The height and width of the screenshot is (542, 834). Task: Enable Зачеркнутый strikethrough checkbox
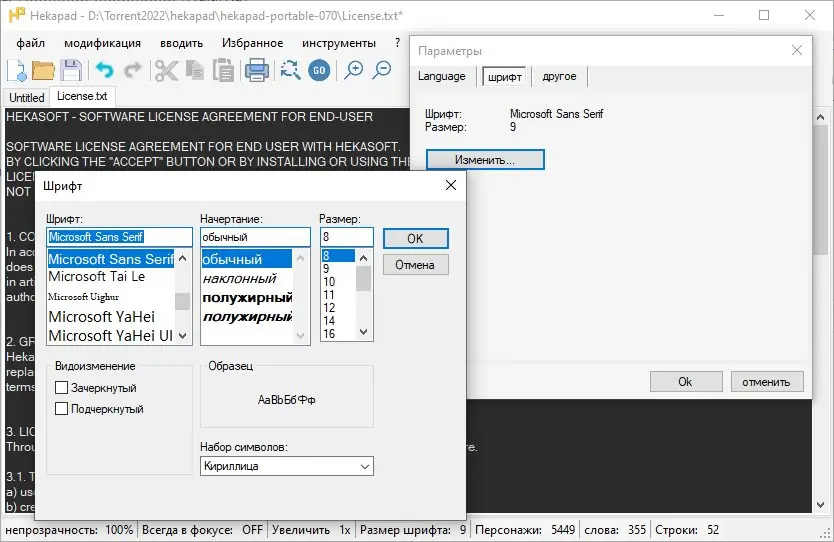(62, 388)
